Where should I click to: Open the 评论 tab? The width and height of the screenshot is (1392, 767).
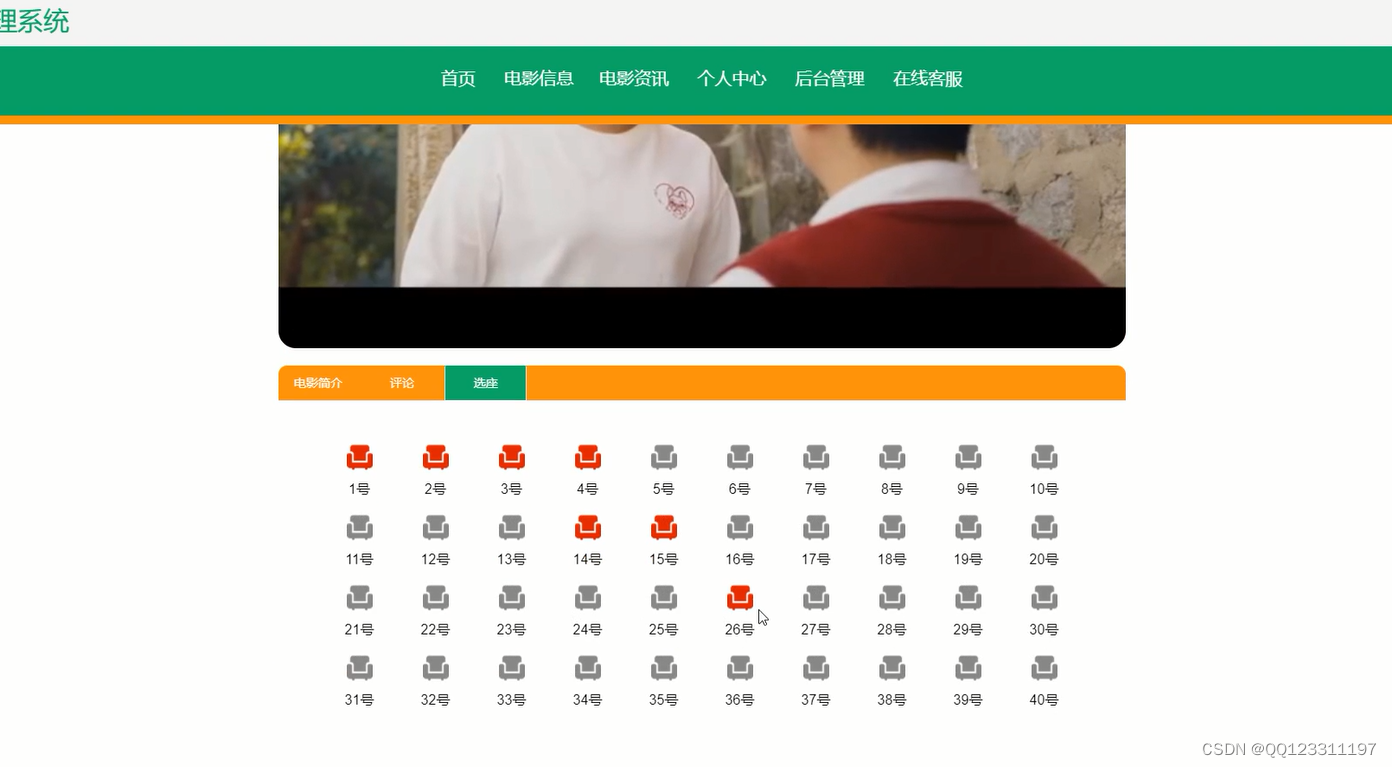tap(401, 382)
